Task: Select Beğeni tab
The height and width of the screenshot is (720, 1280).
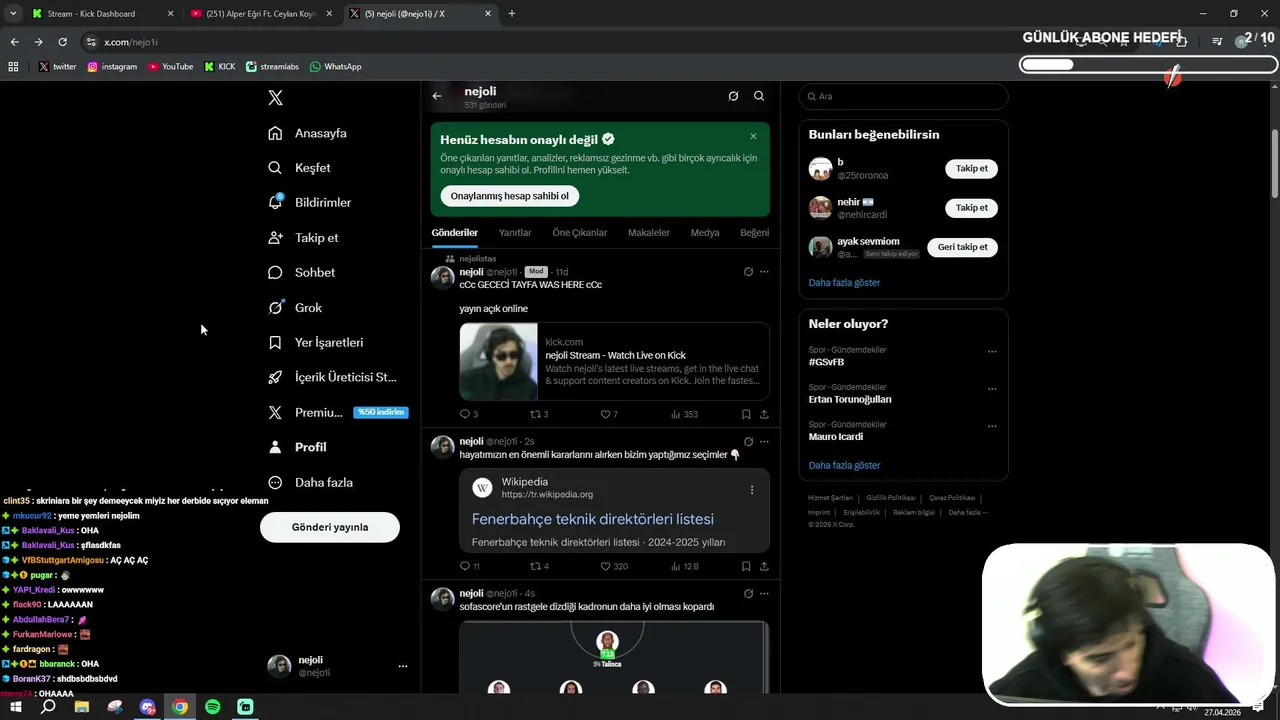Action: (x=755, y=233)
